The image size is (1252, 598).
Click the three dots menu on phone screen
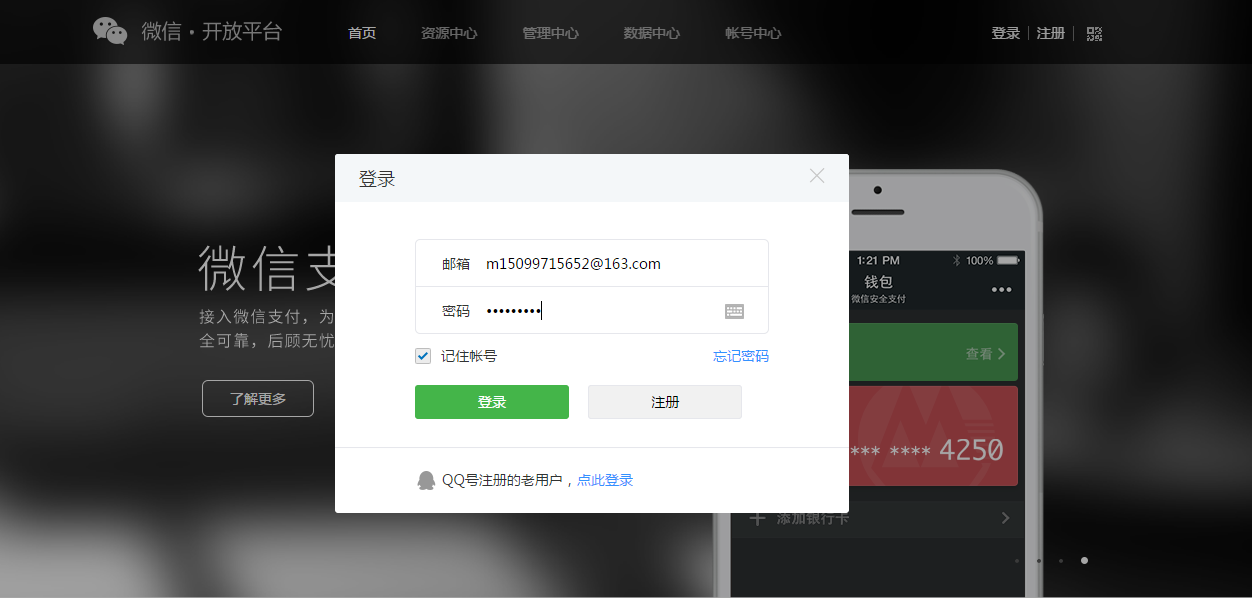1002,290
